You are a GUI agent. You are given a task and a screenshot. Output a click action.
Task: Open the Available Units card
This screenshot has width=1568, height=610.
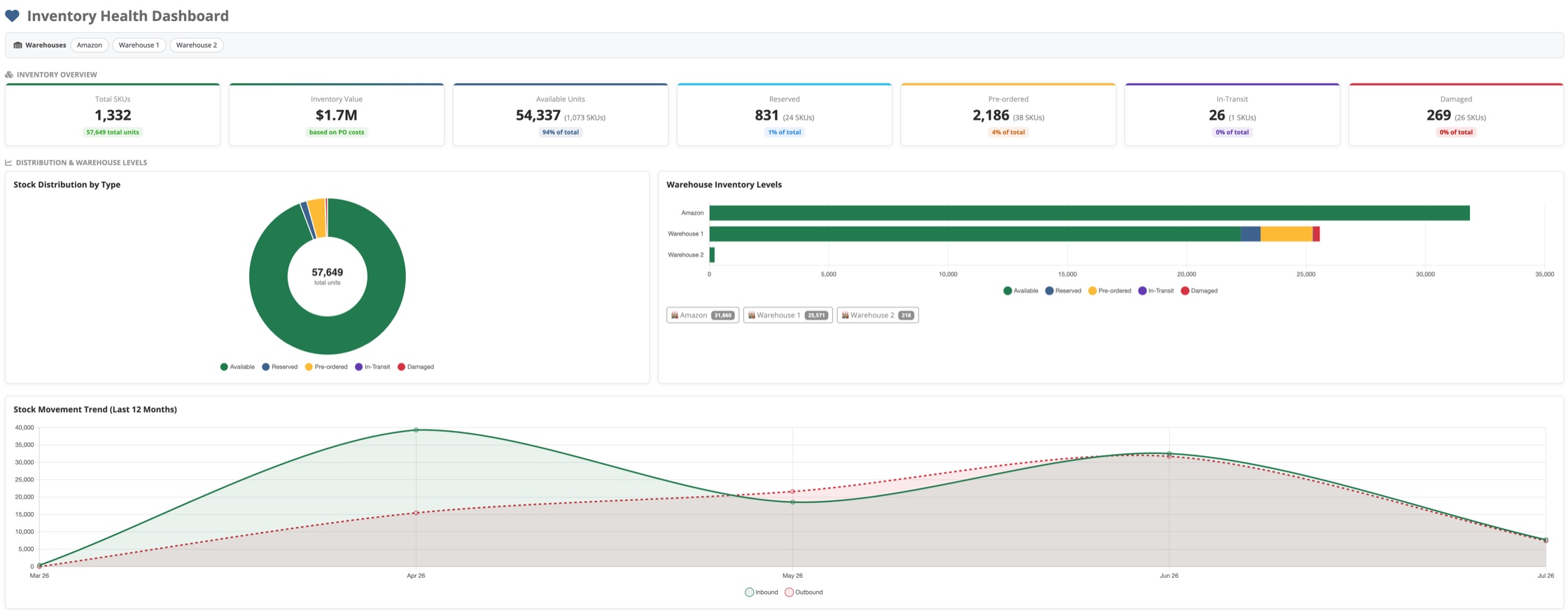[x=561, y=115]
